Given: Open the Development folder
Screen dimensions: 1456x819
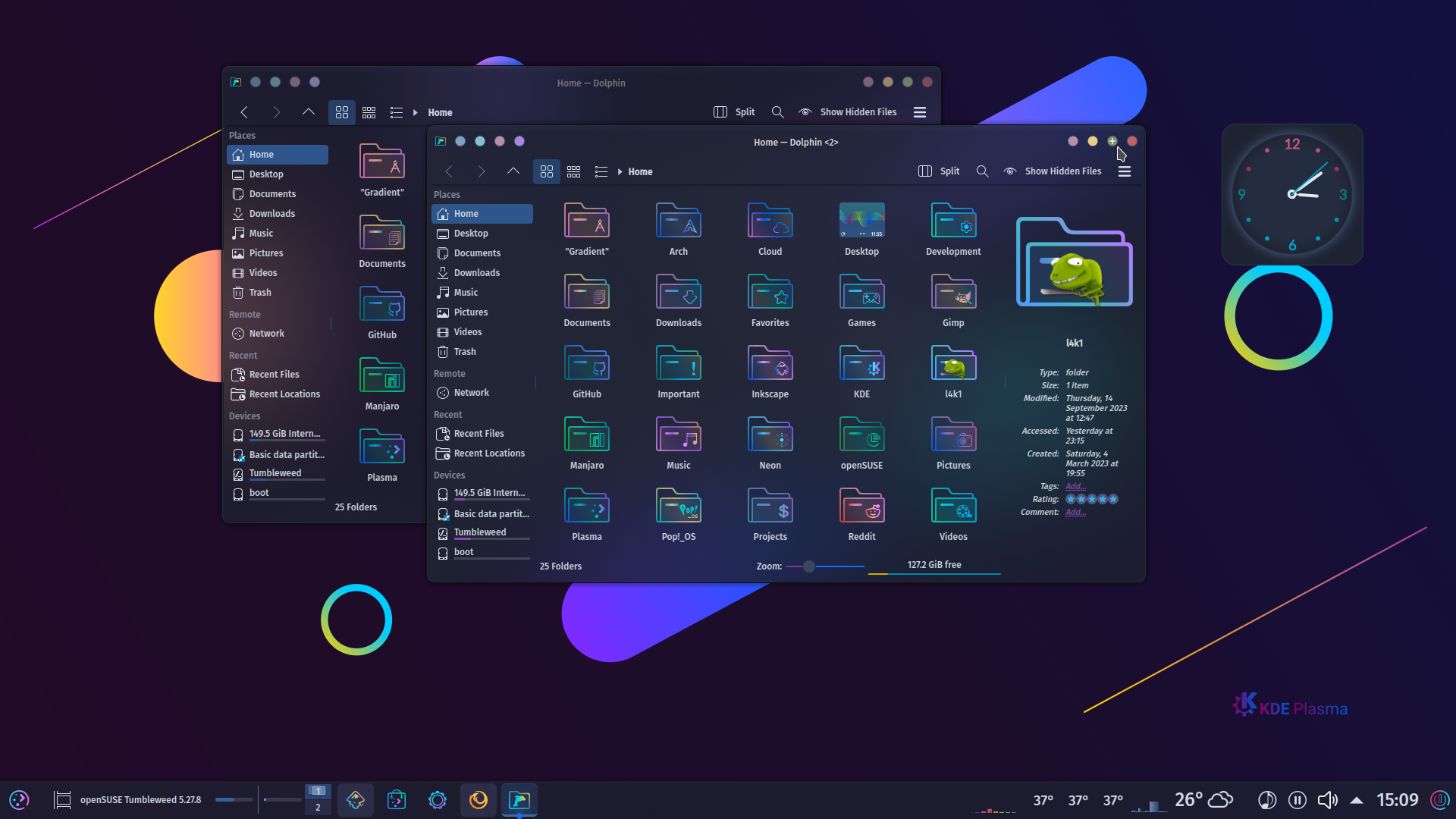Looking at the screenshot, I should 953,229.
